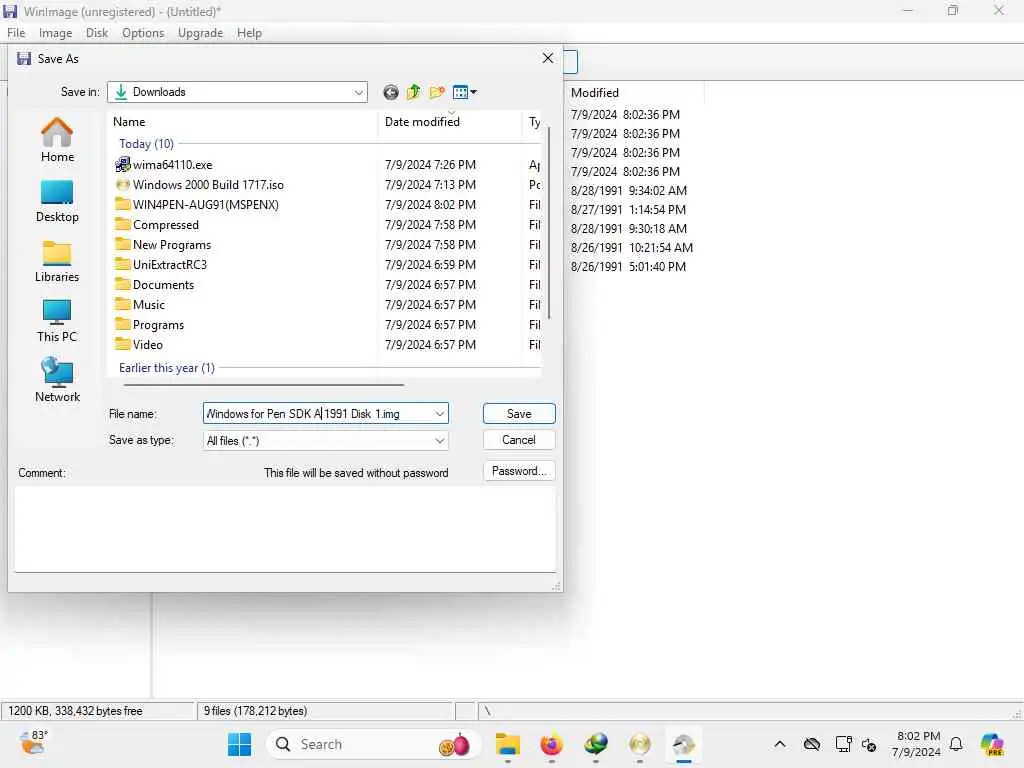The width and height of the screenshot is (1024, 768).
Task: Go up one folder level icon
Action: tap(413, 93)
